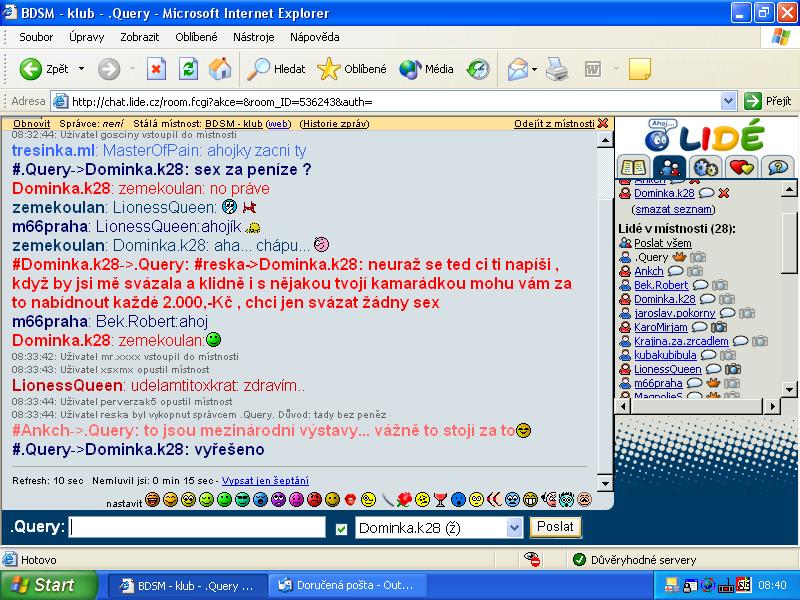Open the Dominka.k28 (ž) recipient dropdown
The width and height of the screenshot is (800, 600).
pos(515,528)
